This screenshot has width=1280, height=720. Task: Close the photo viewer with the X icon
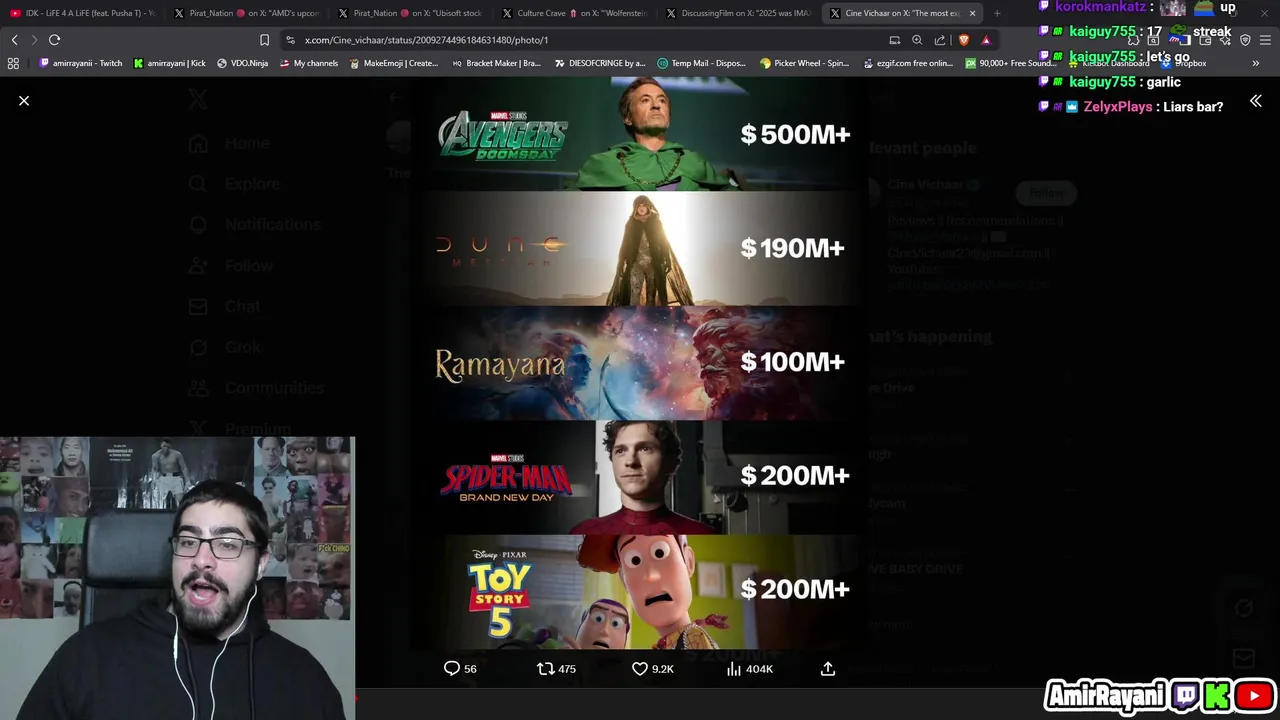(x=24, y=101)
